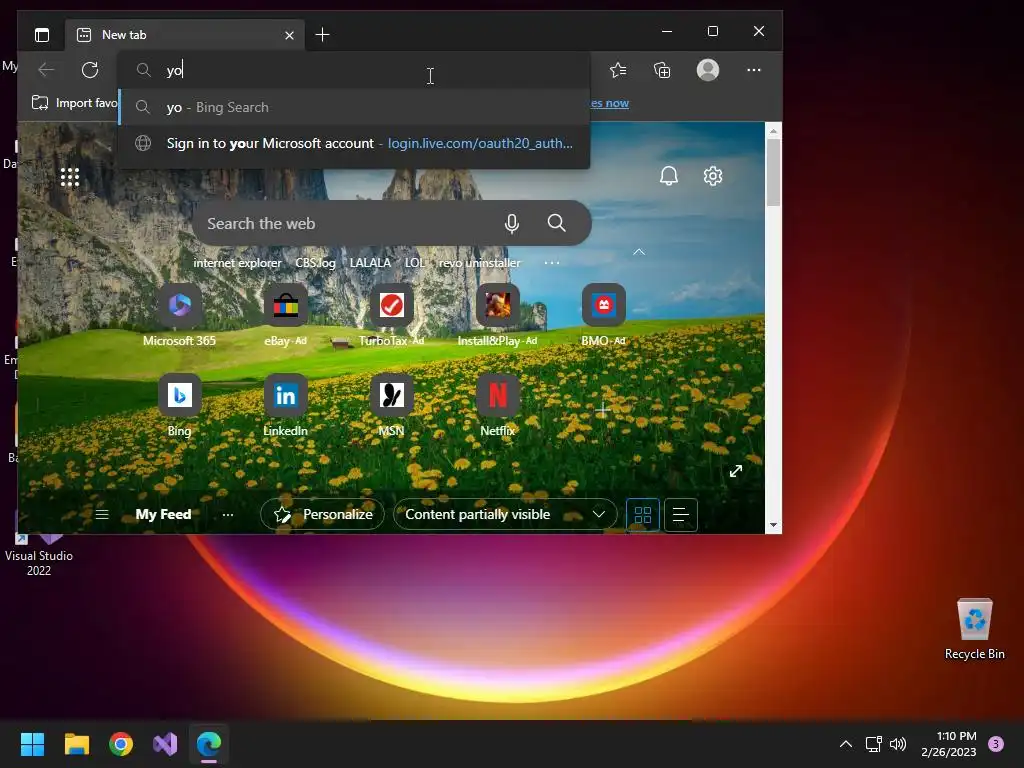Viewport: 1024px width, 768px height.
Task: Open page settings gear icon
Action: tap(712, 176)
